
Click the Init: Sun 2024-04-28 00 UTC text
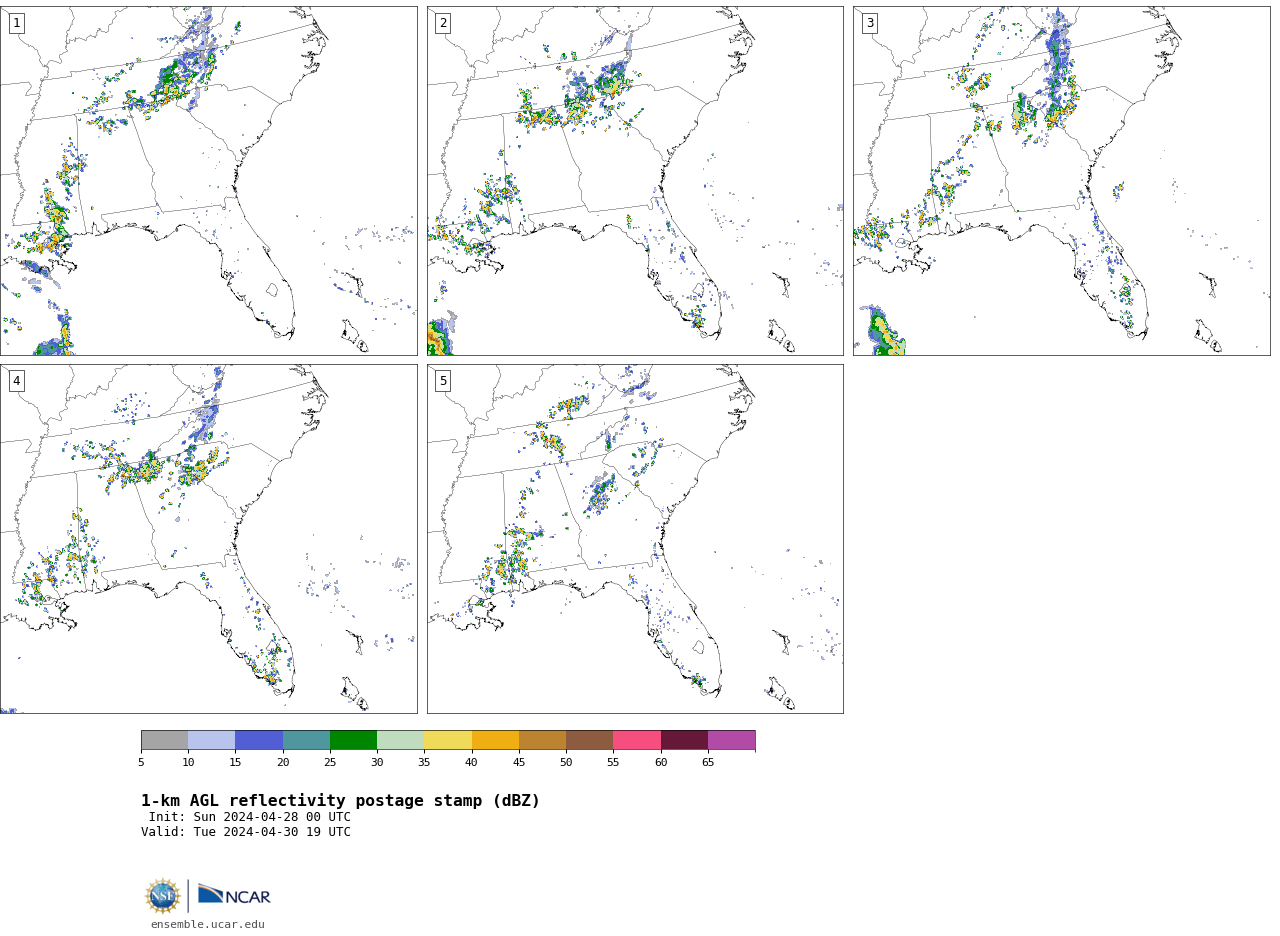click(250, 817)
